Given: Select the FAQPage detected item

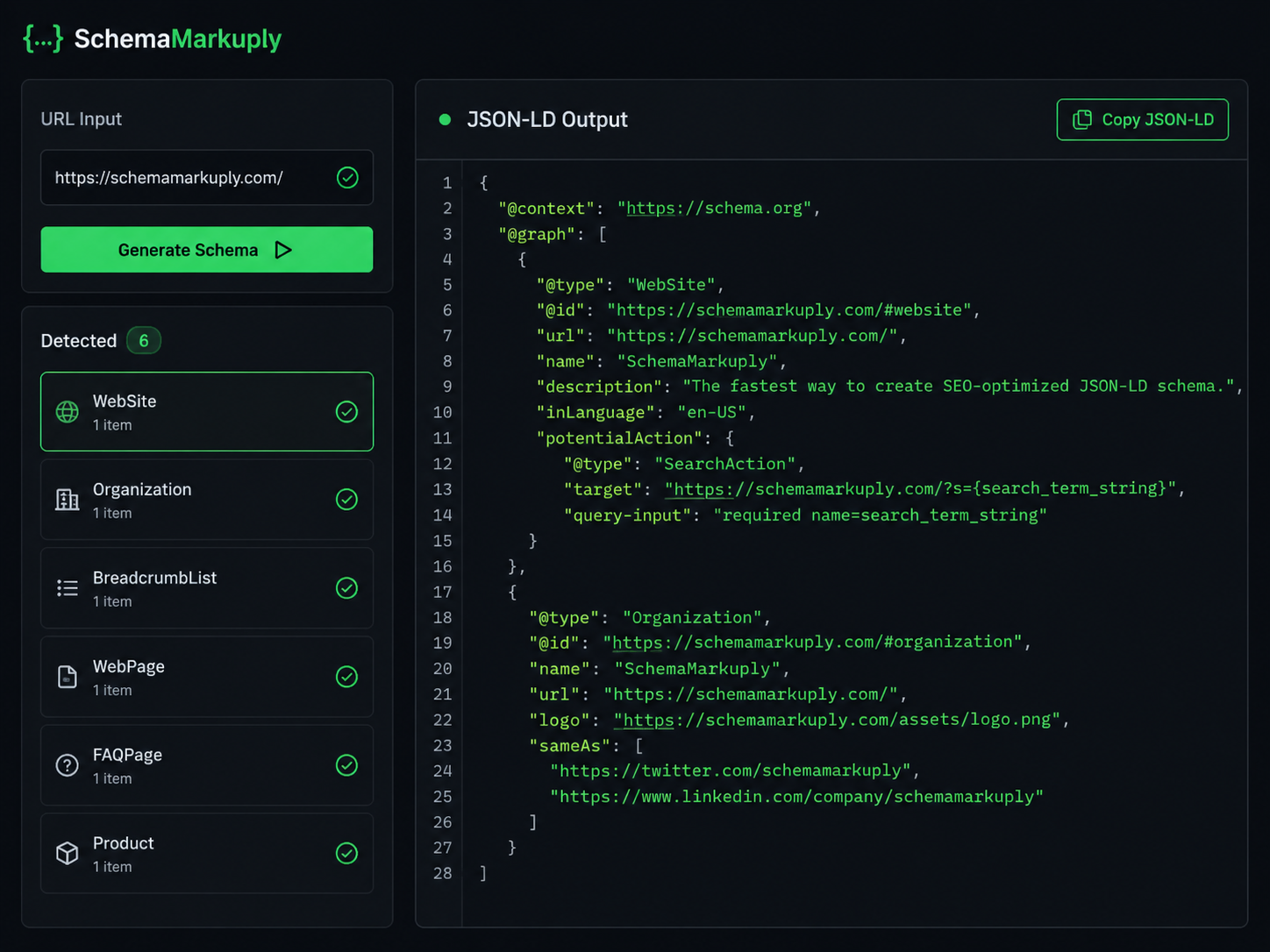Looking at the screenshot, I should click(207, 765).
